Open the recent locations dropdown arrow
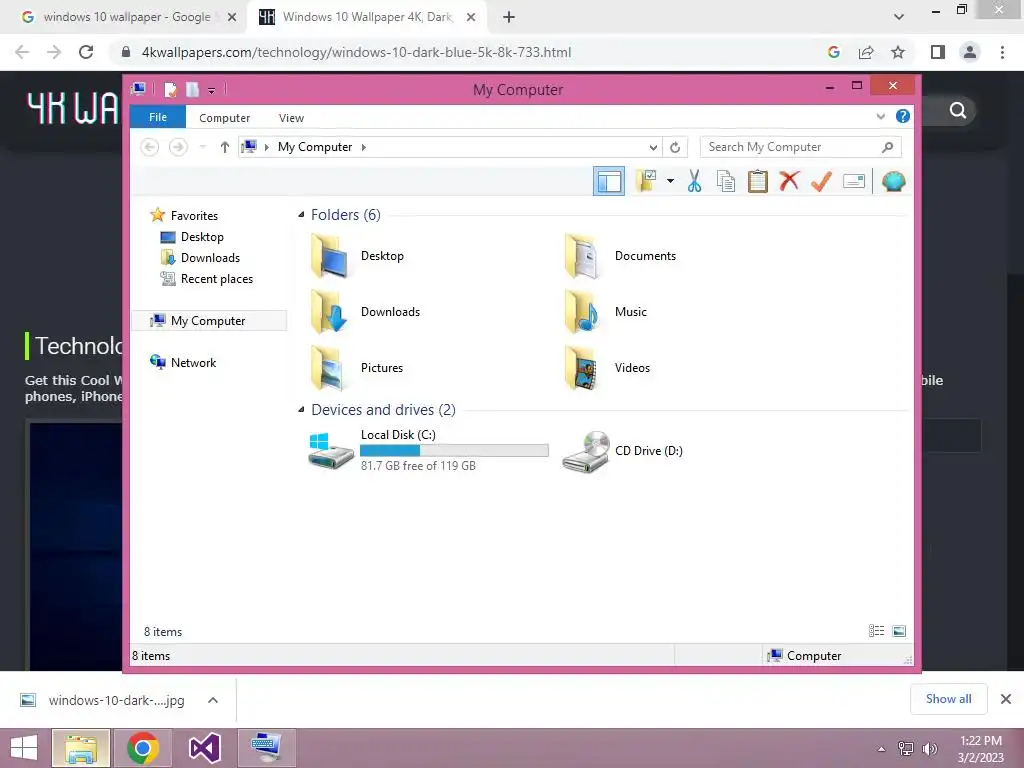The image size is (1024, 768). coord(203,147)
